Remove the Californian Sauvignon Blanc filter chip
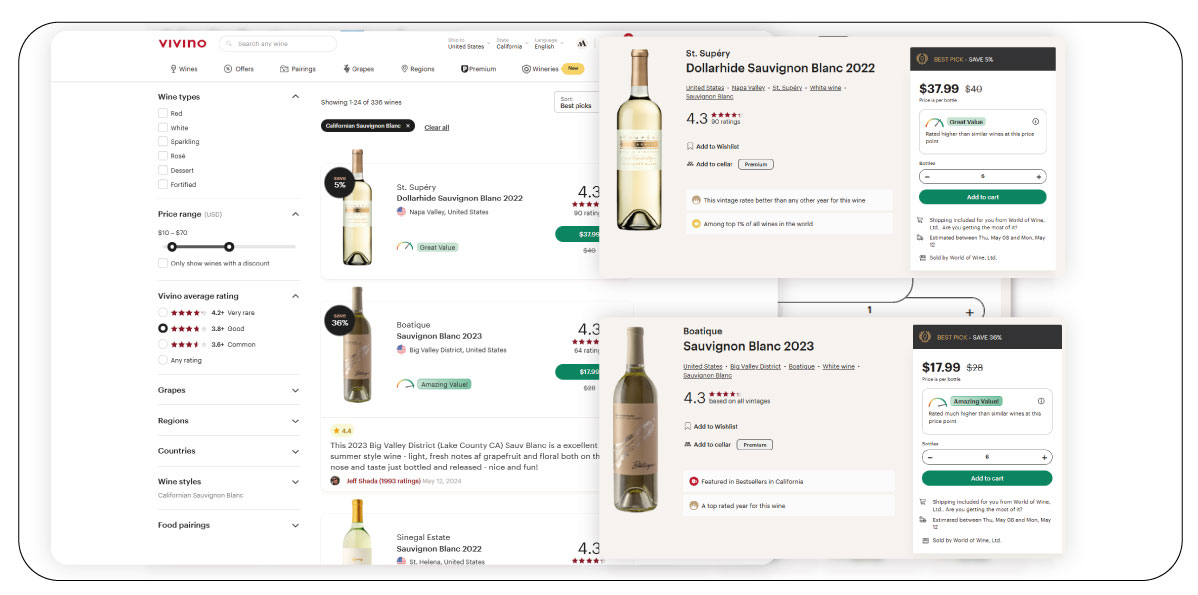This screenshot has width=1198, height=595. point(408,126)
